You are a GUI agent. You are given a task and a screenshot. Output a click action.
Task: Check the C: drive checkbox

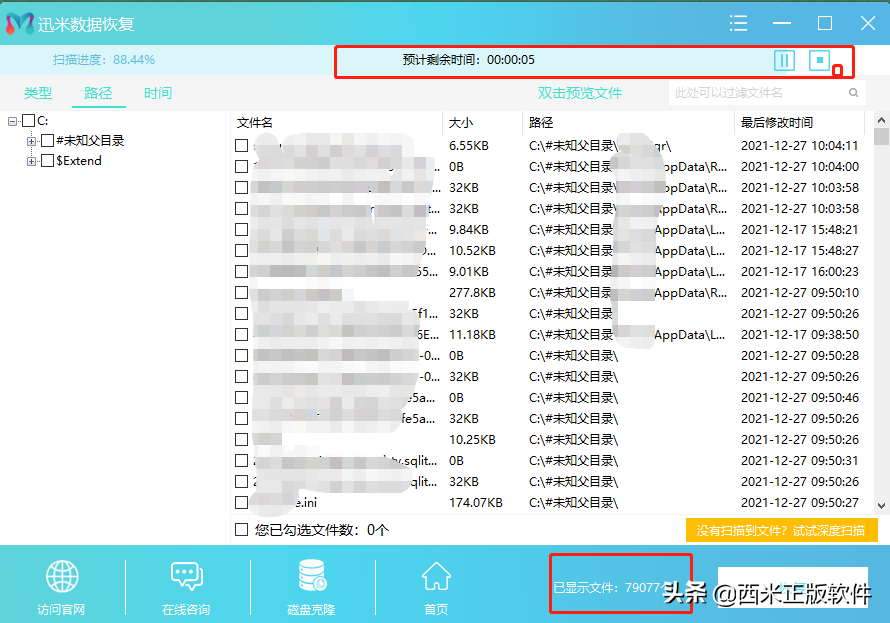pyautogui.click(x=28, y=120)
